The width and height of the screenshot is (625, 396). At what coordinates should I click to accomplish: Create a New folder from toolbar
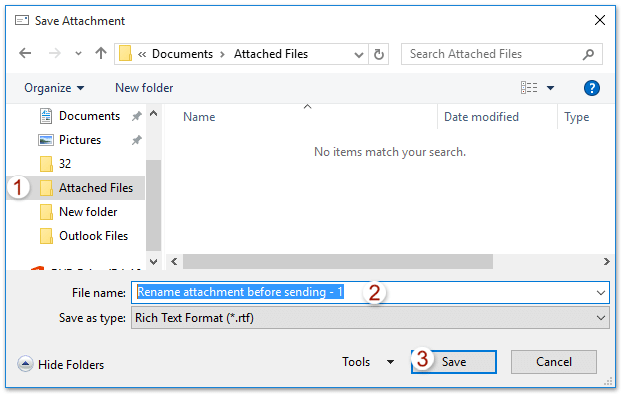pyautogui.click(x=144, y=88)
